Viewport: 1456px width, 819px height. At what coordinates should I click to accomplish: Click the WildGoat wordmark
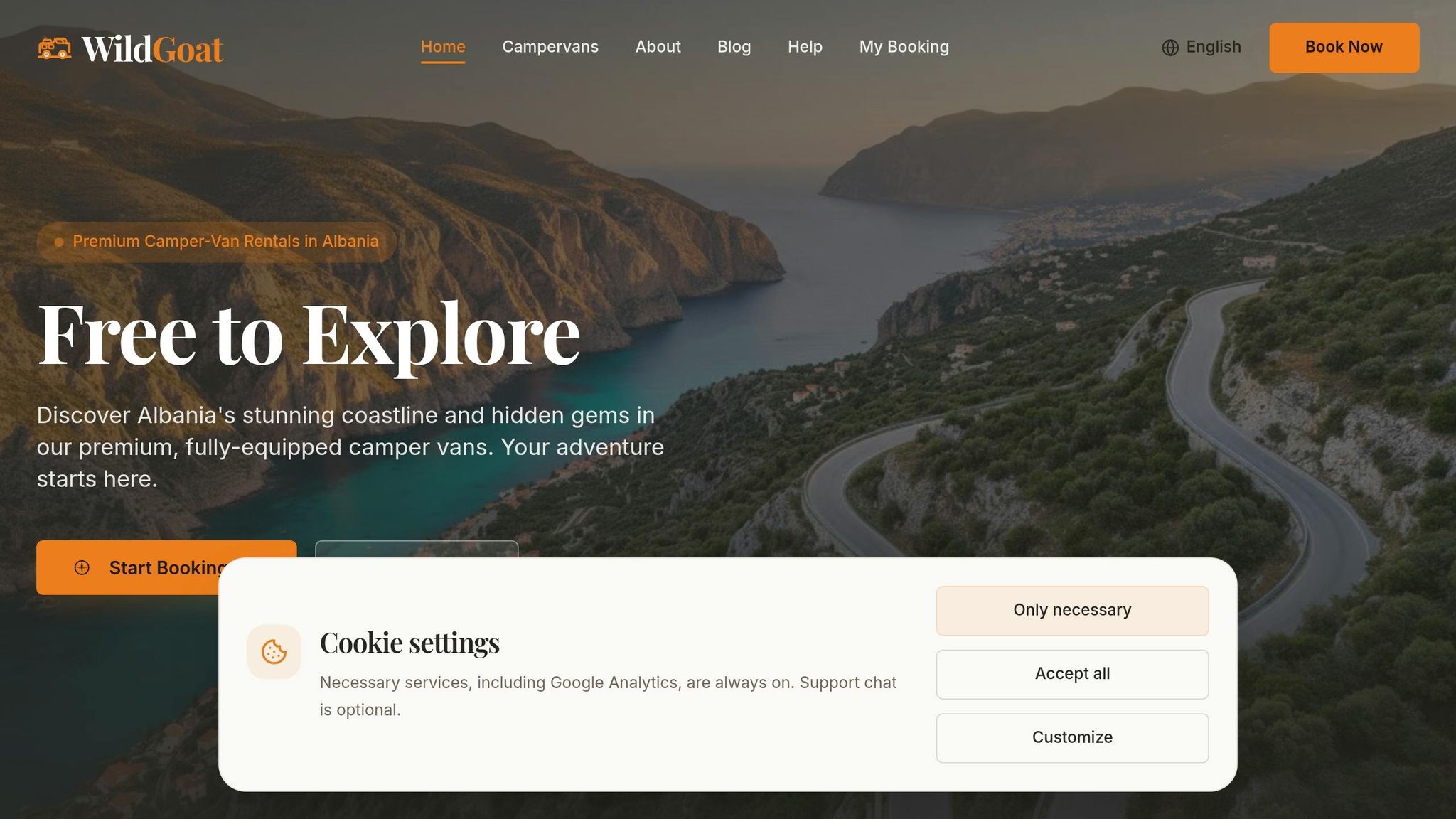pos(152,49)
